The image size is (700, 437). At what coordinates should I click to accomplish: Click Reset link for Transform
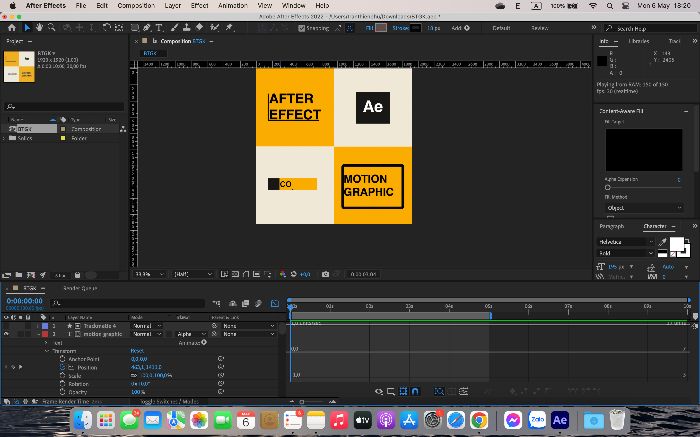point(137,351)
